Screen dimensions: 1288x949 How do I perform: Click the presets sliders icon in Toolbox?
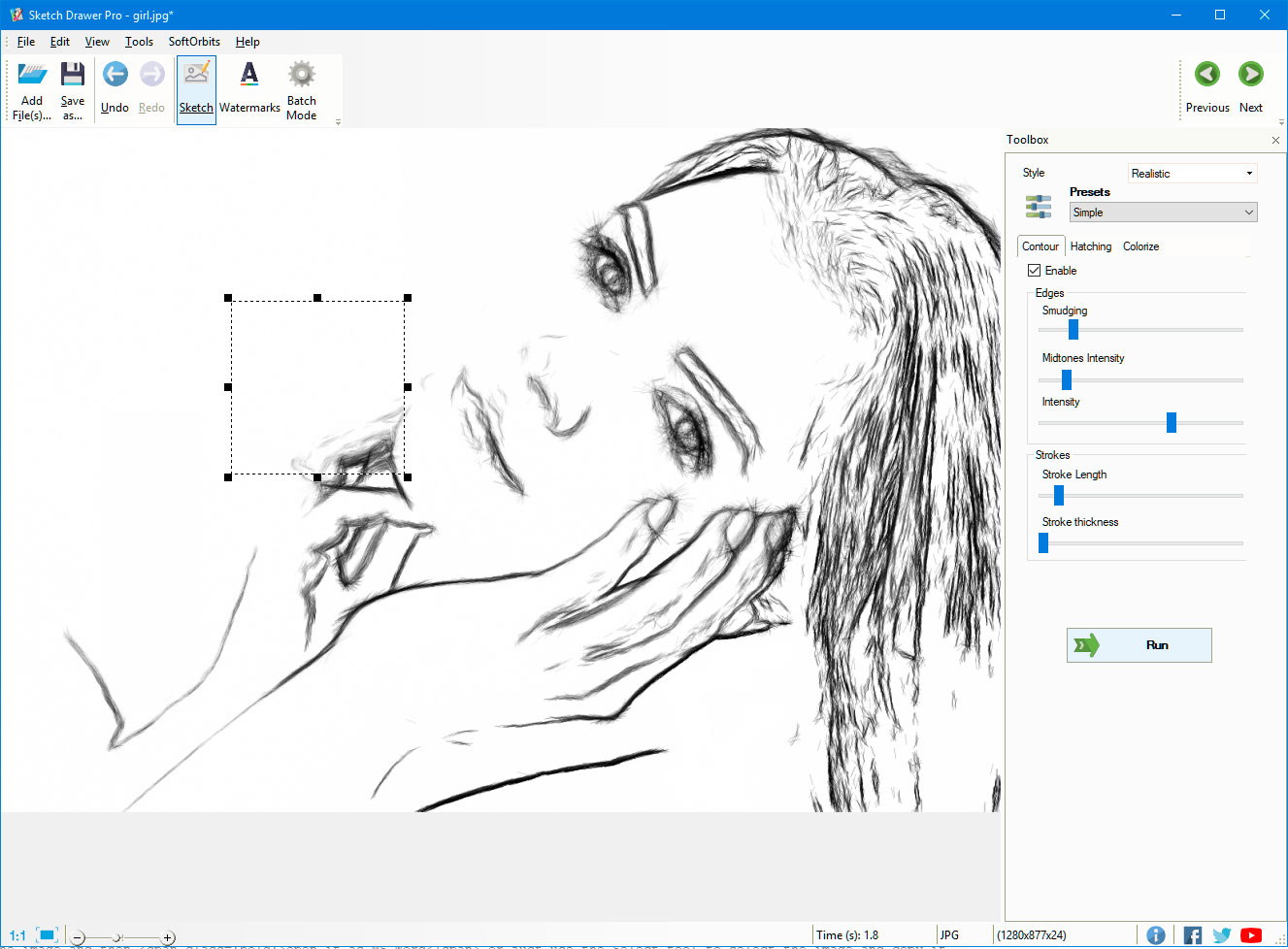point(1037,206)
